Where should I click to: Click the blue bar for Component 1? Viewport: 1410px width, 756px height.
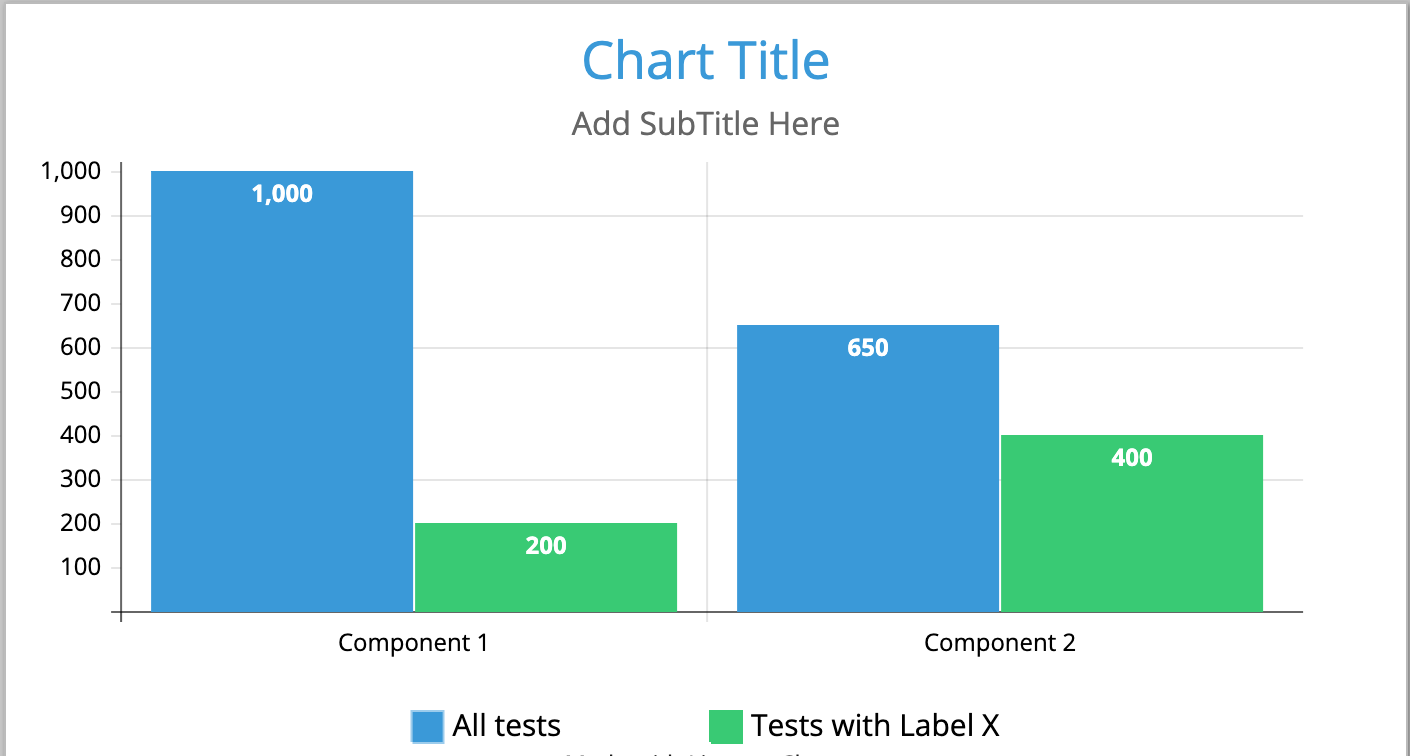point(282,391)
